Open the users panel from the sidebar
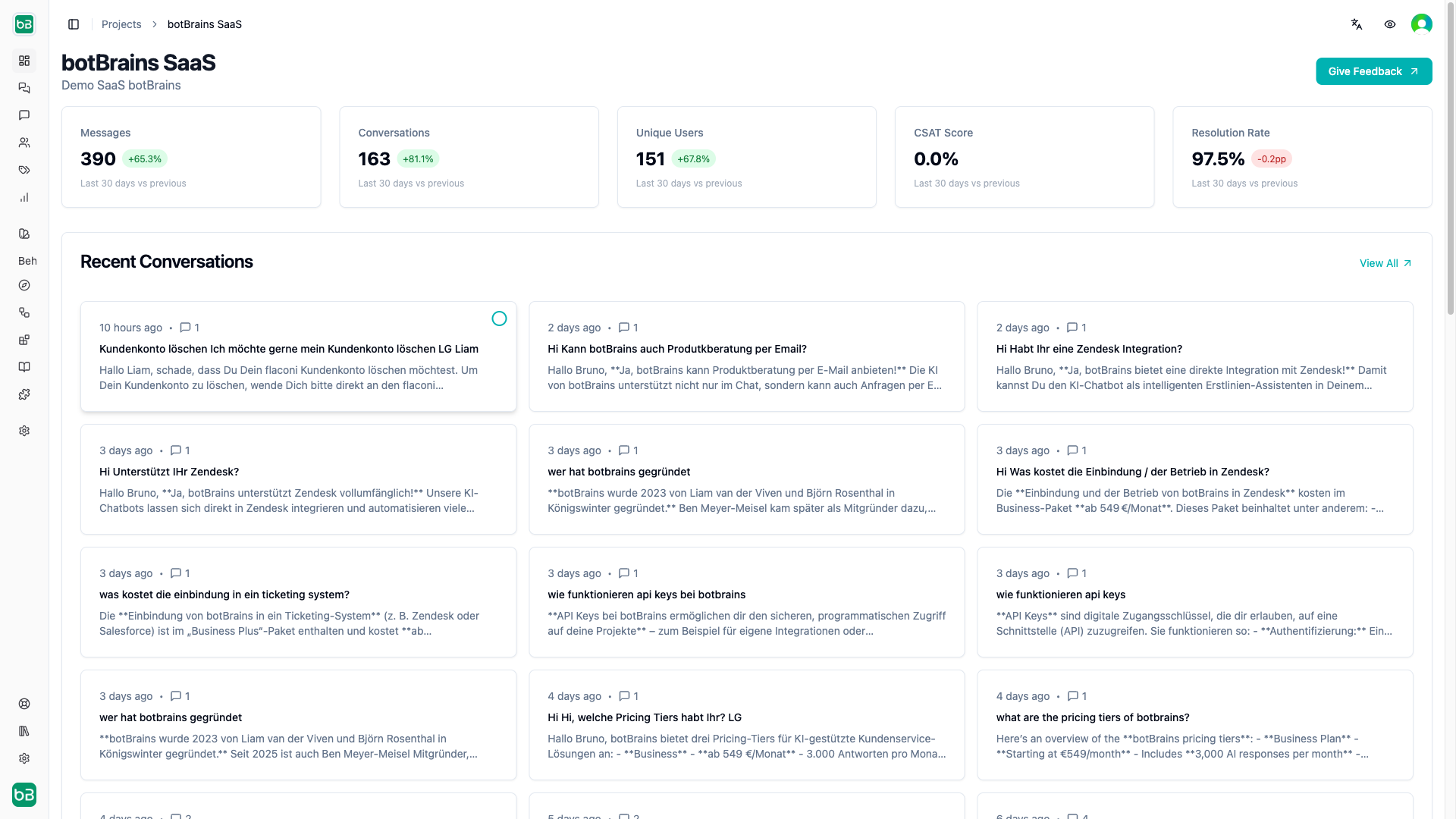The image size is (1456, 819). pyautogui.click(x=24, y=143)
